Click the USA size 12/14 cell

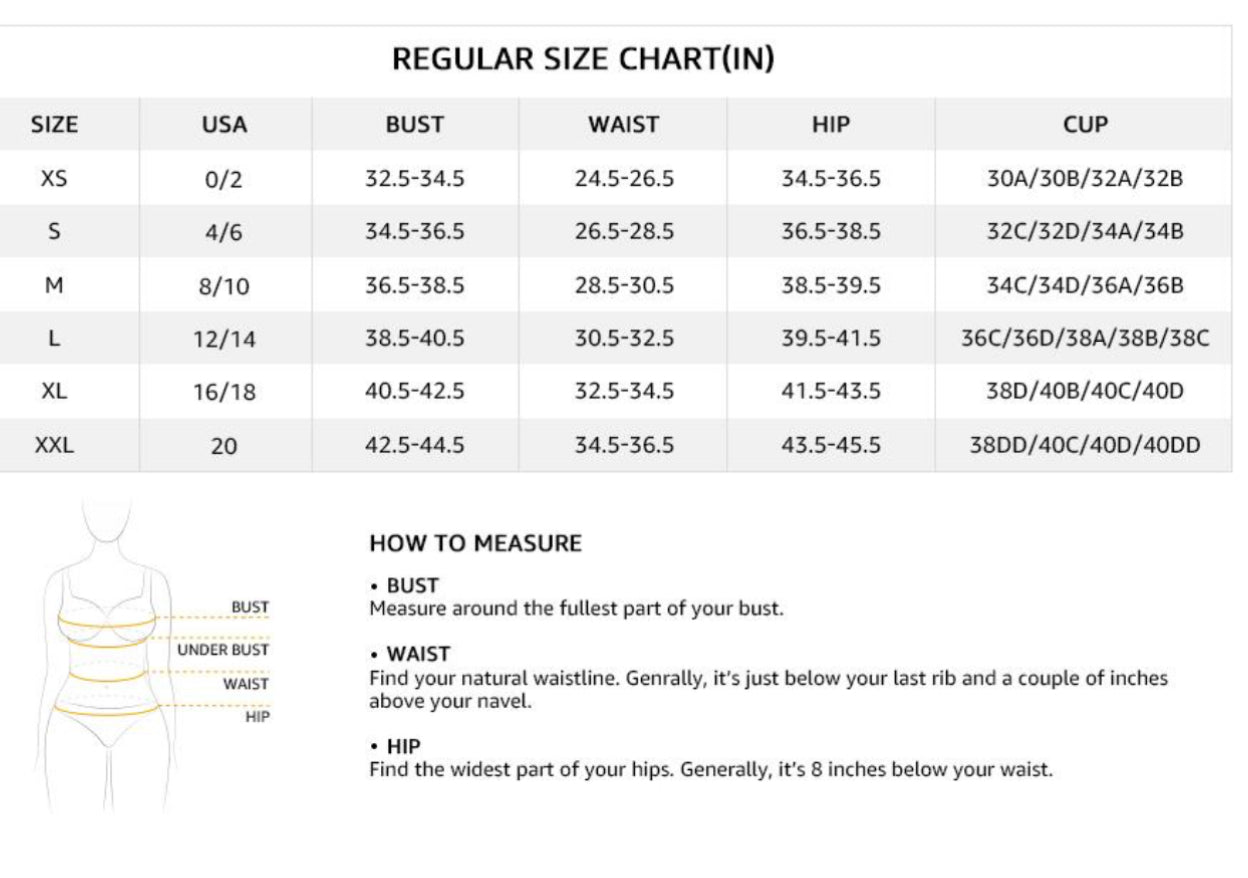[x=224, y=340]
